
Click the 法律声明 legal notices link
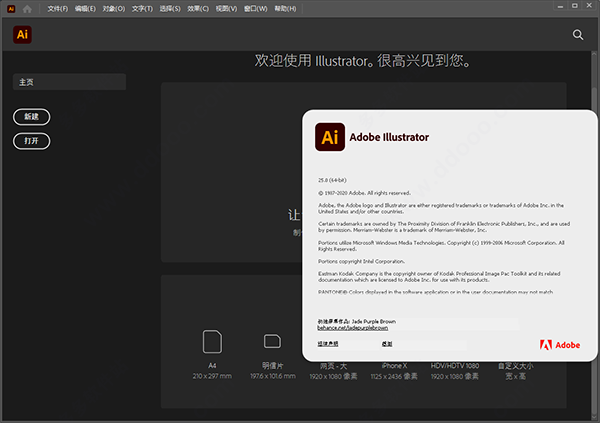point(328,344)
